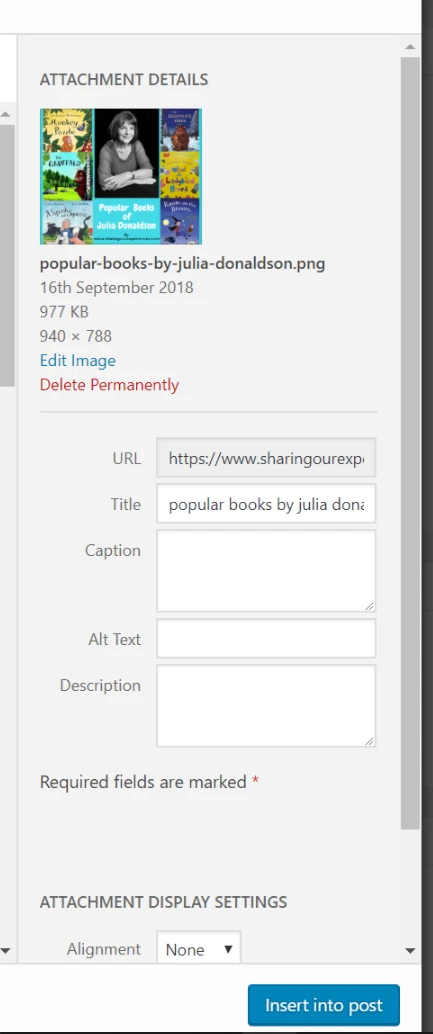The width and height of the screenshot is (433, 1034).
Task: Click the Caption box resize grip
Action: (x=369, y=605)
